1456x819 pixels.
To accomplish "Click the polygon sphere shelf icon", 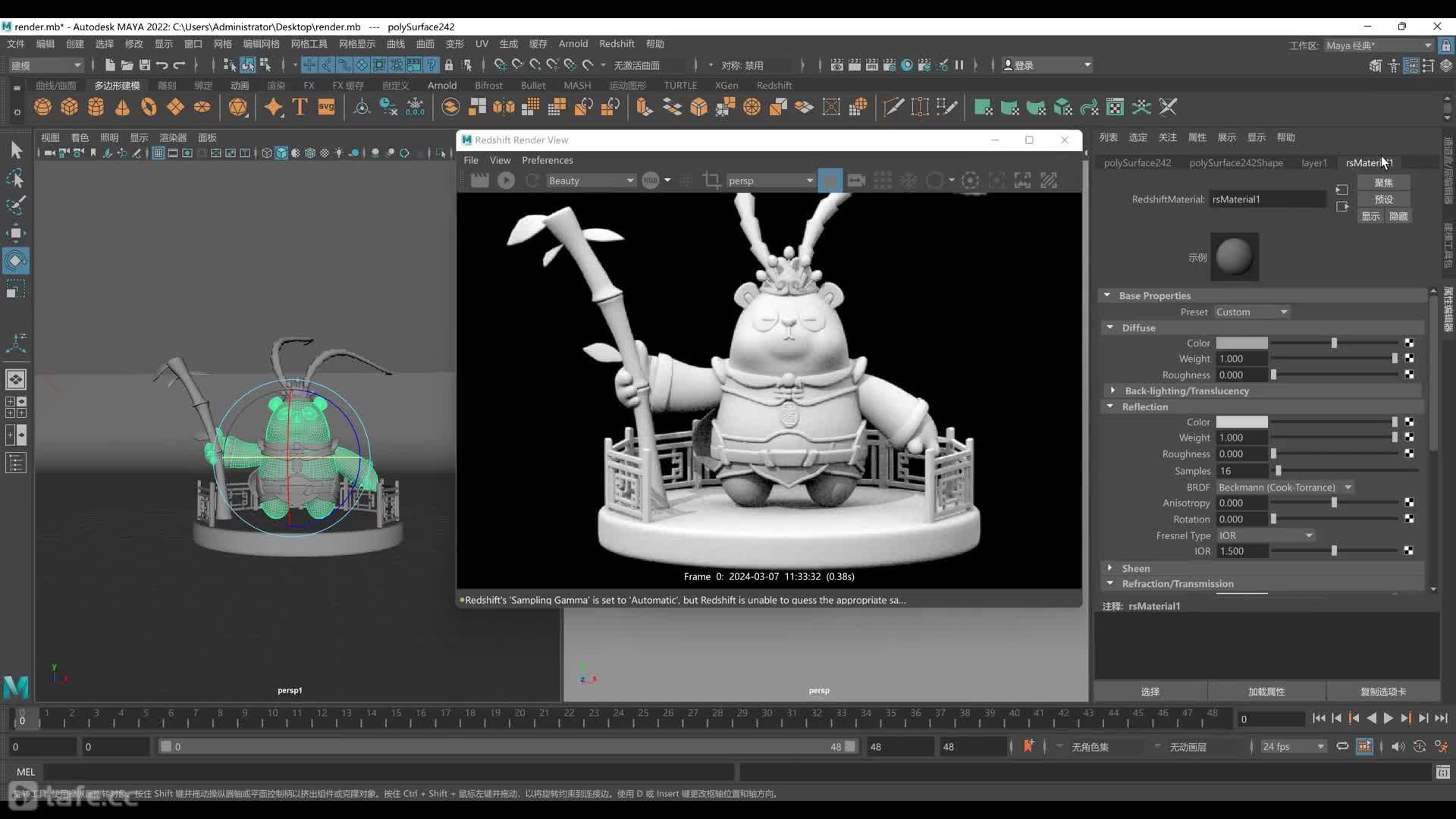I will tap(42, 107).
